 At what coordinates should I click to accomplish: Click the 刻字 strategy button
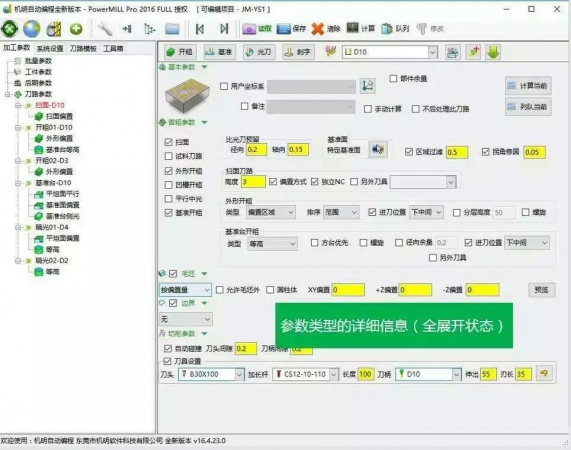pyautogui.click(x=298, y=52)
